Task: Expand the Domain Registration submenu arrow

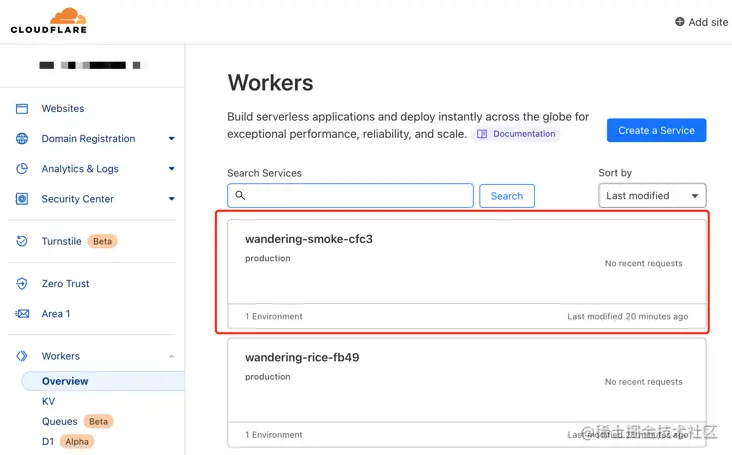Action: pos(171,139)
